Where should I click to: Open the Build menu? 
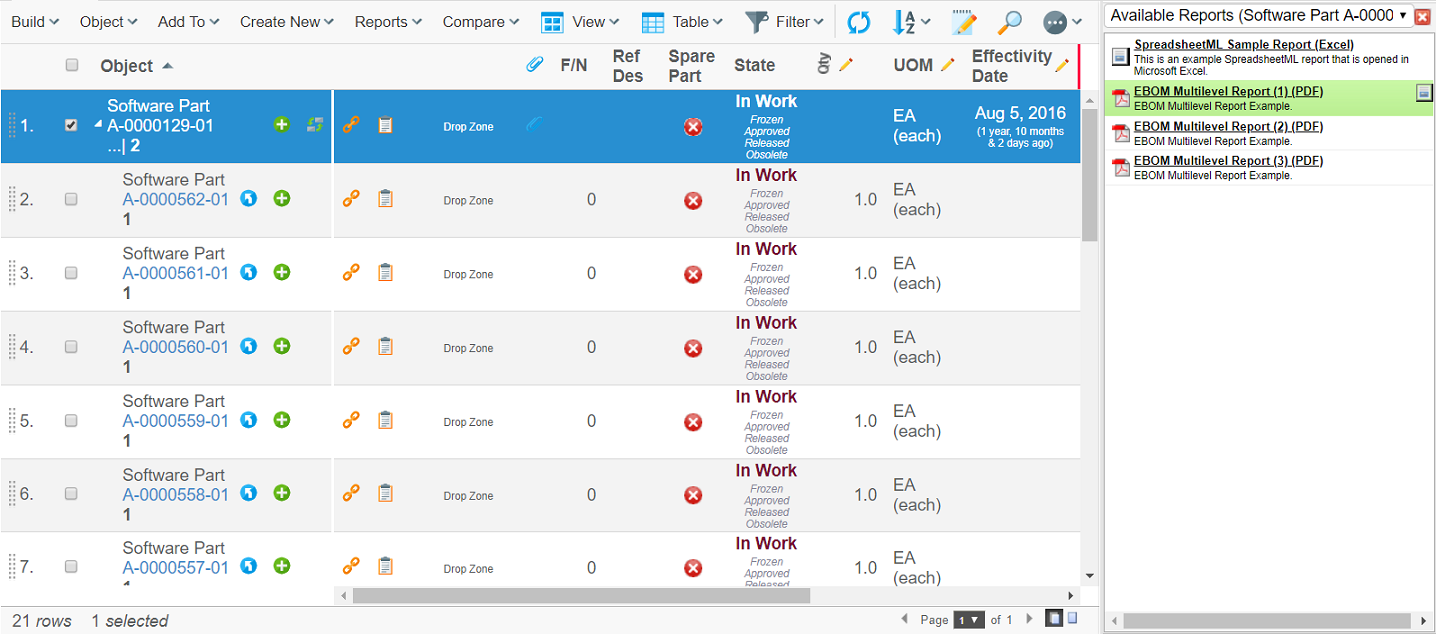pos(34,22)
